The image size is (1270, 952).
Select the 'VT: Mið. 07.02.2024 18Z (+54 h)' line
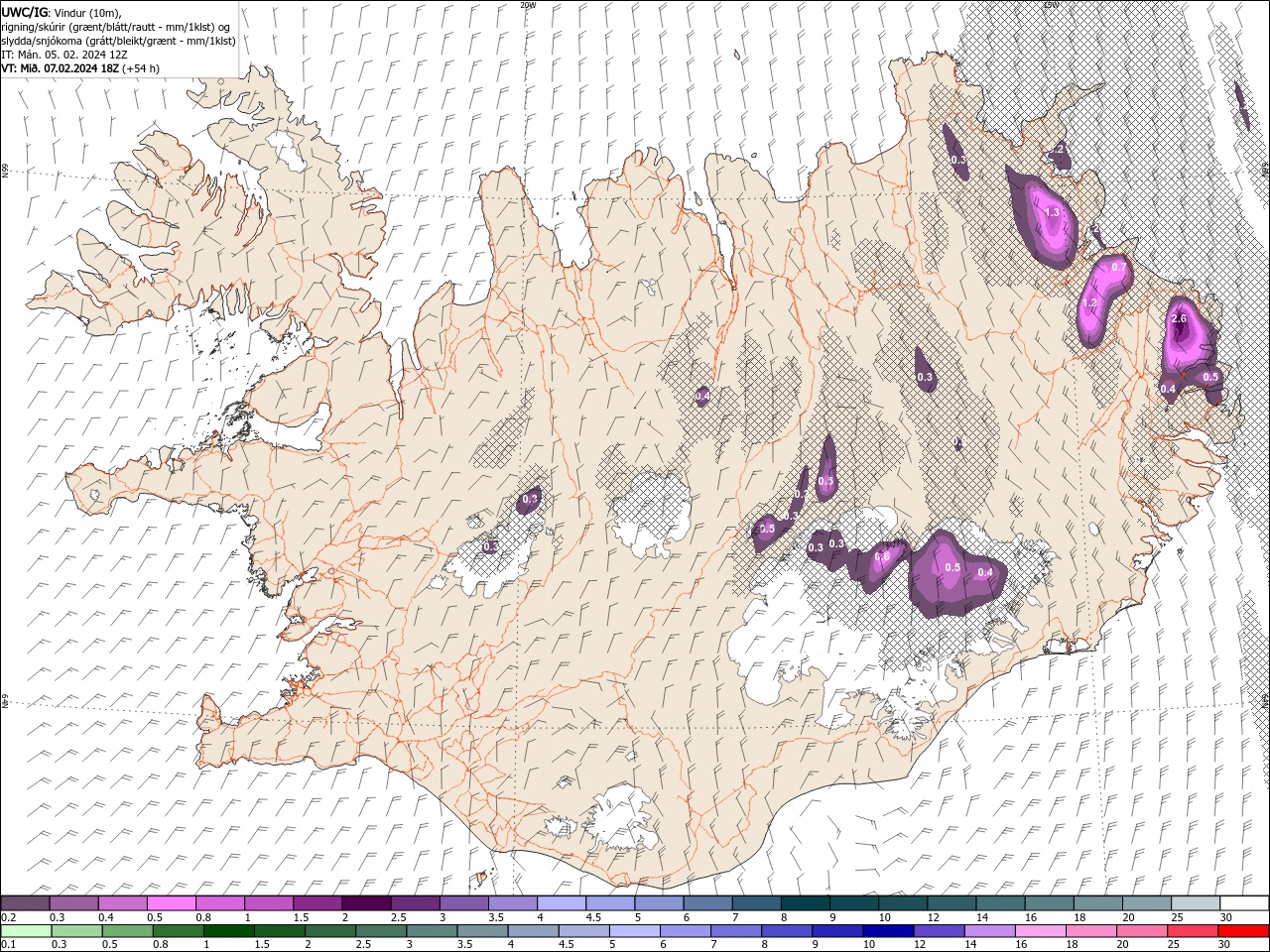tap(80, 68)
